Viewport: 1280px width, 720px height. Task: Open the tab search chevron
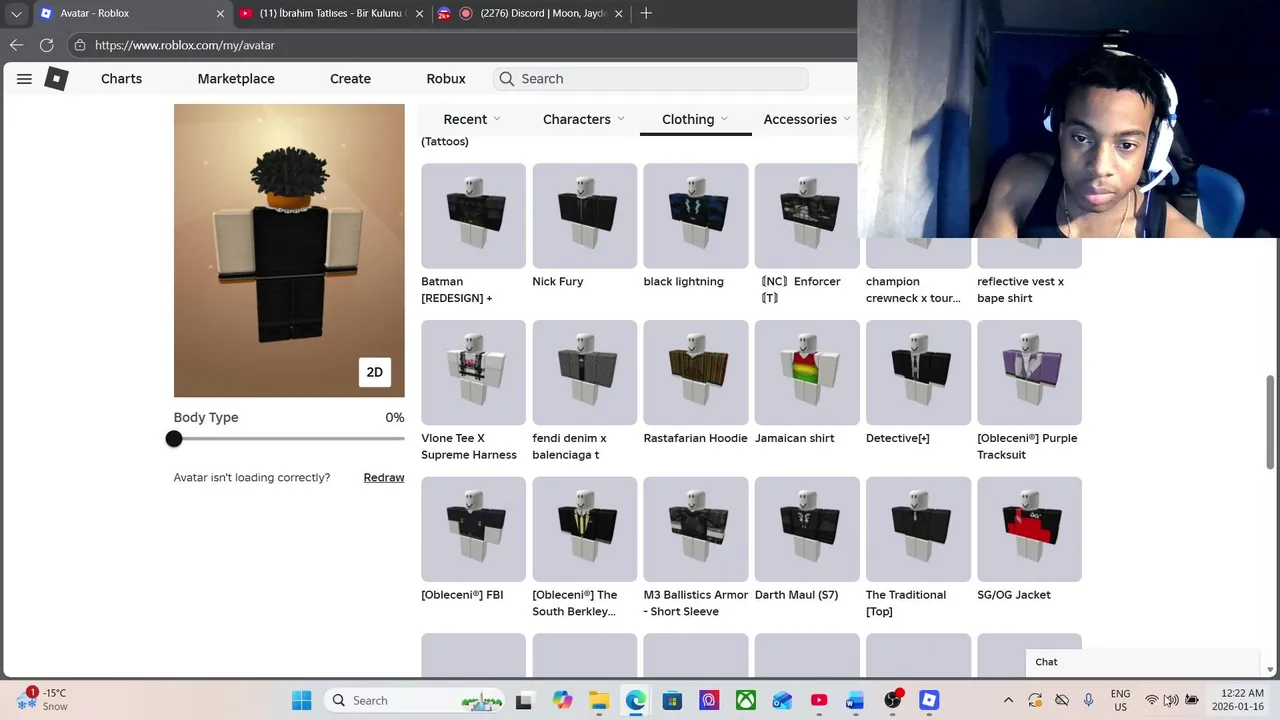pos(14,13)
